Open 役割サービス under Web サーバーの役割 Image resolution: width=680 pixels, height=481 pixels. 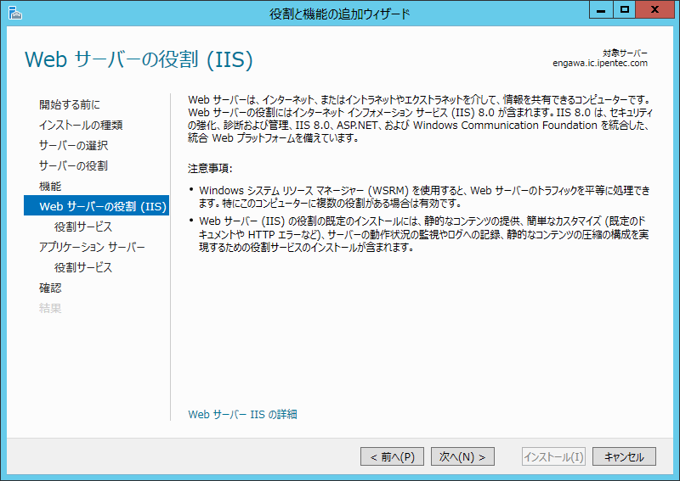[83, 226]
